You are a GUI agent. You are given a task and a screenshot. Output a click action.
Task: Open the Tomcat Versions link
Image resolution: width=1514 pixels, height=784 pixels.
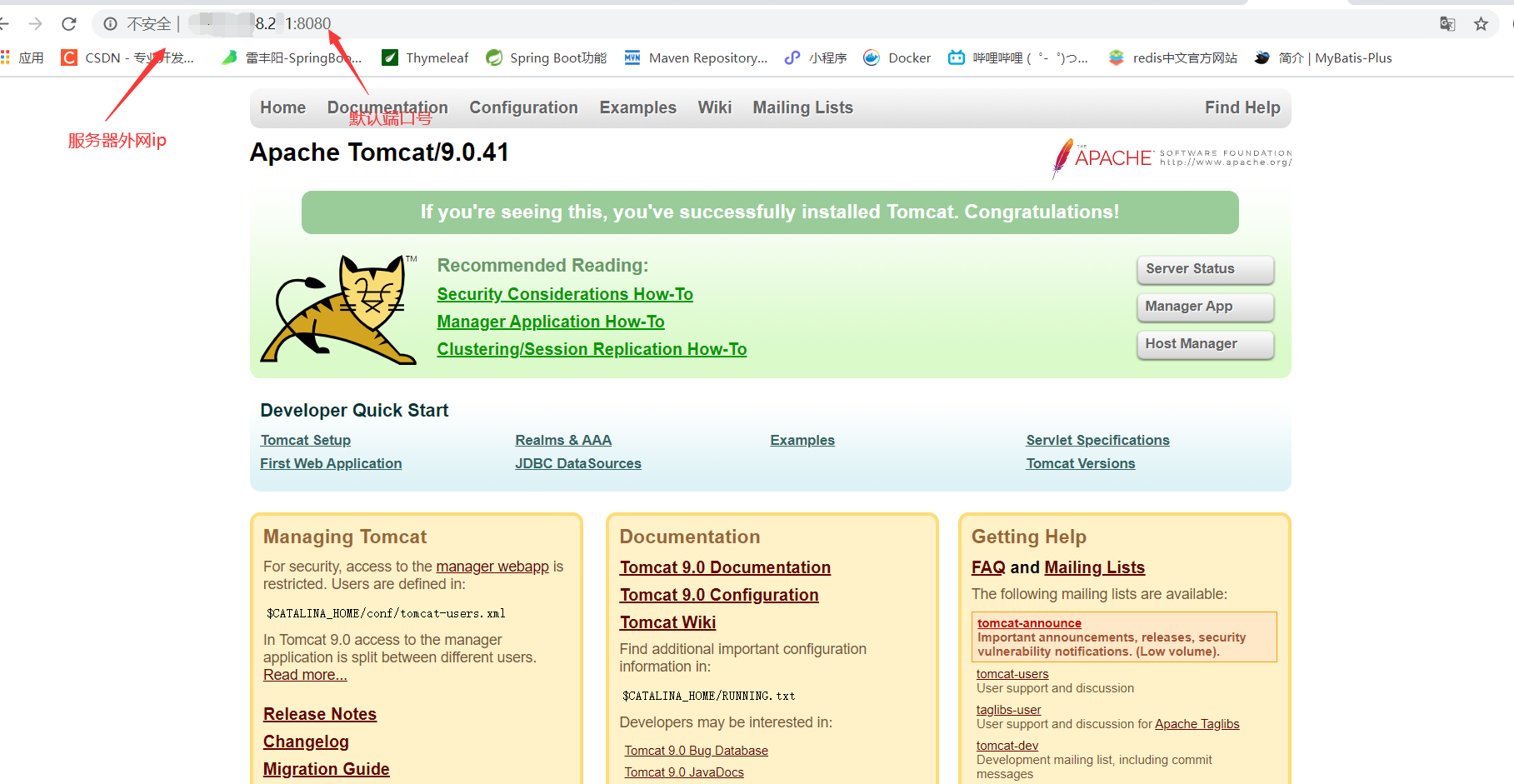coord(1081,463)
